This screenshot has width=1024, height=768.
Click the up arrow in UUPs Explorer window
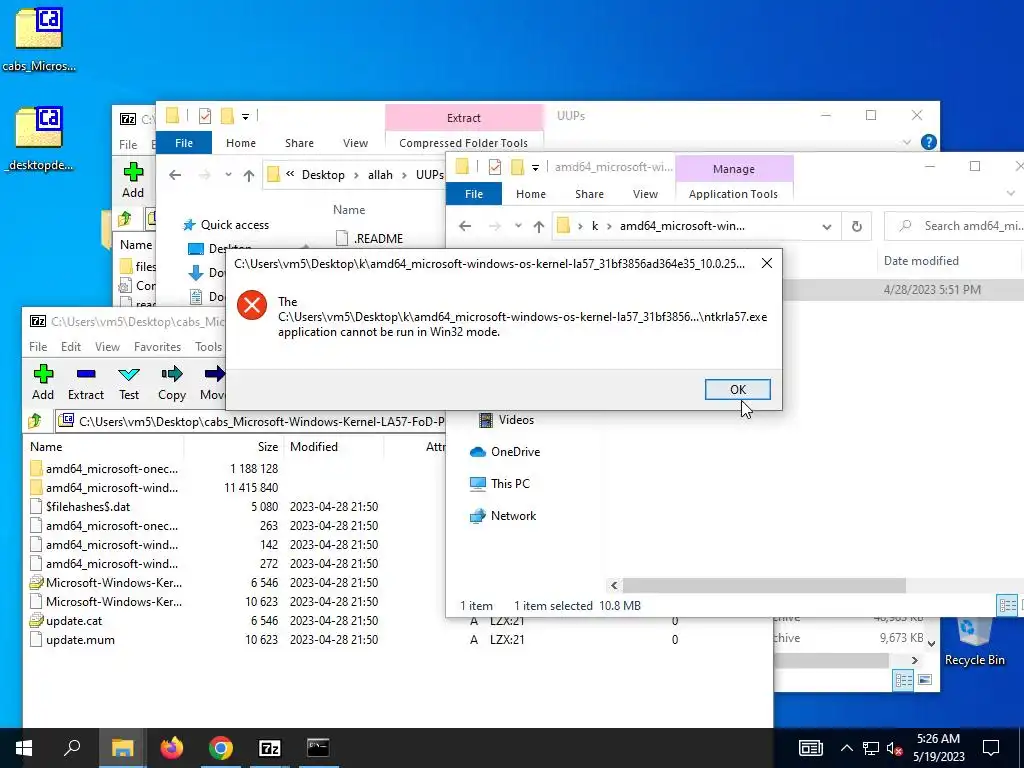pos(249,175)
